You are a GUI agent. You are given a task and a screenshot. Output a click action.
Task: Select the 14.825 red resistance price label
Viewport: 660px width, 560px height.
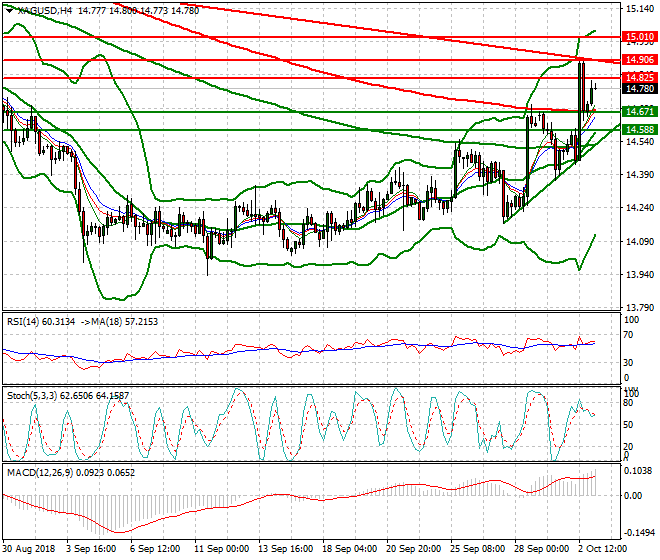point(640,78)
